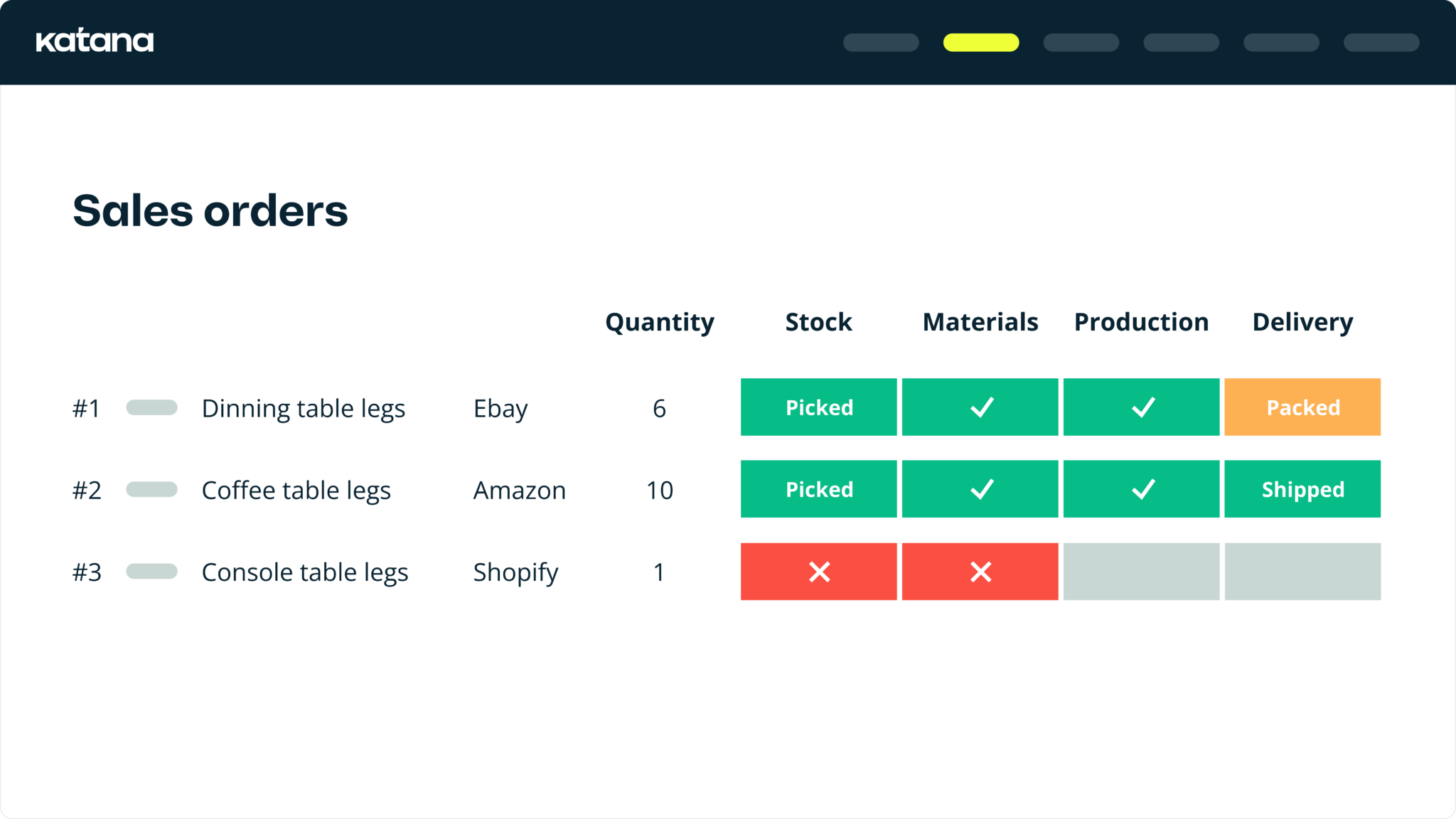
Task: Select the highlighted yellow navigation pill
Action: click(x=981, y=43)
